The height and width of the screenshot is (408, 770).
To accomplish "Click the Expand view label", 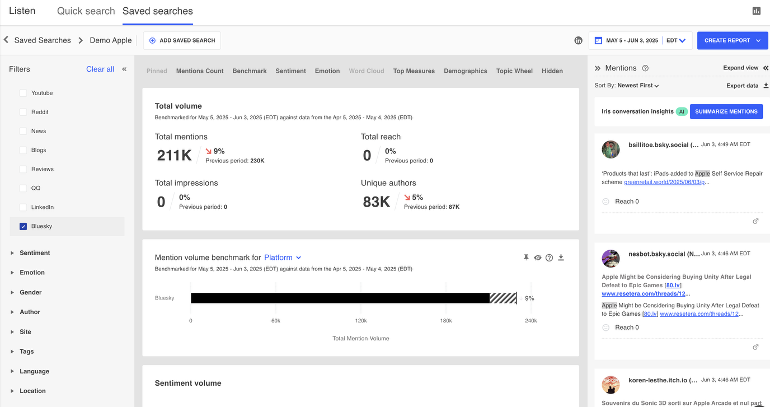I will [x=741, y=68].
